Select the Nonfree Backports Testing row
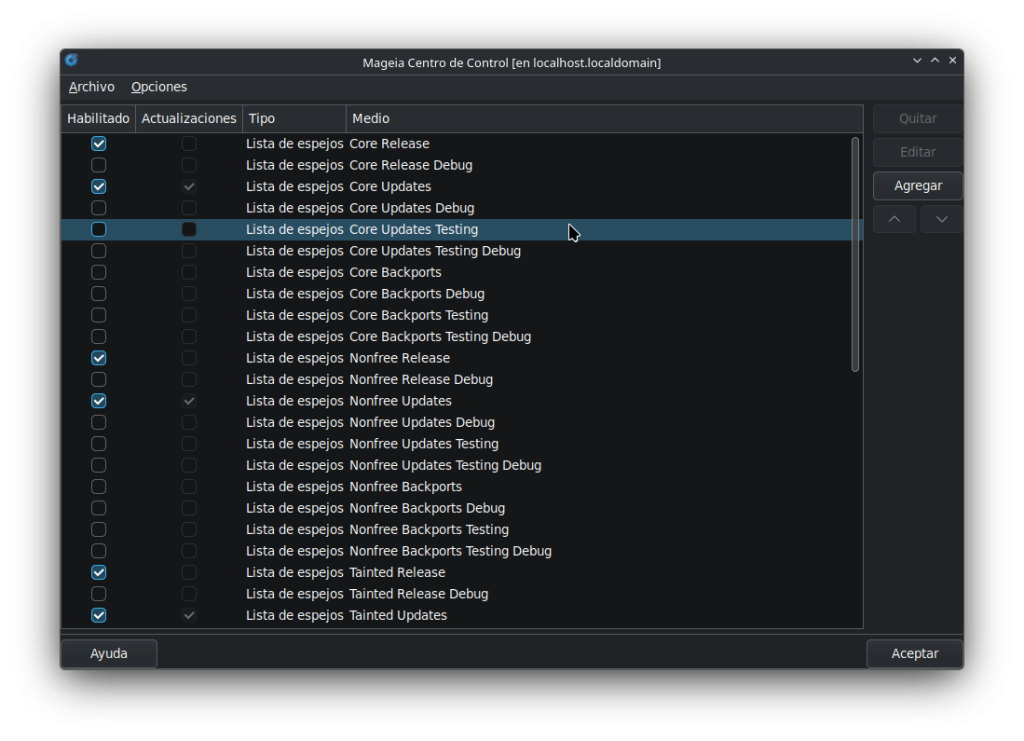Screen dimensions: 1024x741 [x=462, y=529]
